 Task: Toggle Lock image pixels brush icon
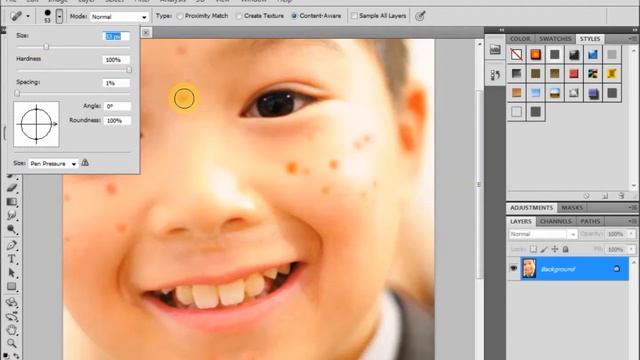pyautogui.click(x=544, y=249)
